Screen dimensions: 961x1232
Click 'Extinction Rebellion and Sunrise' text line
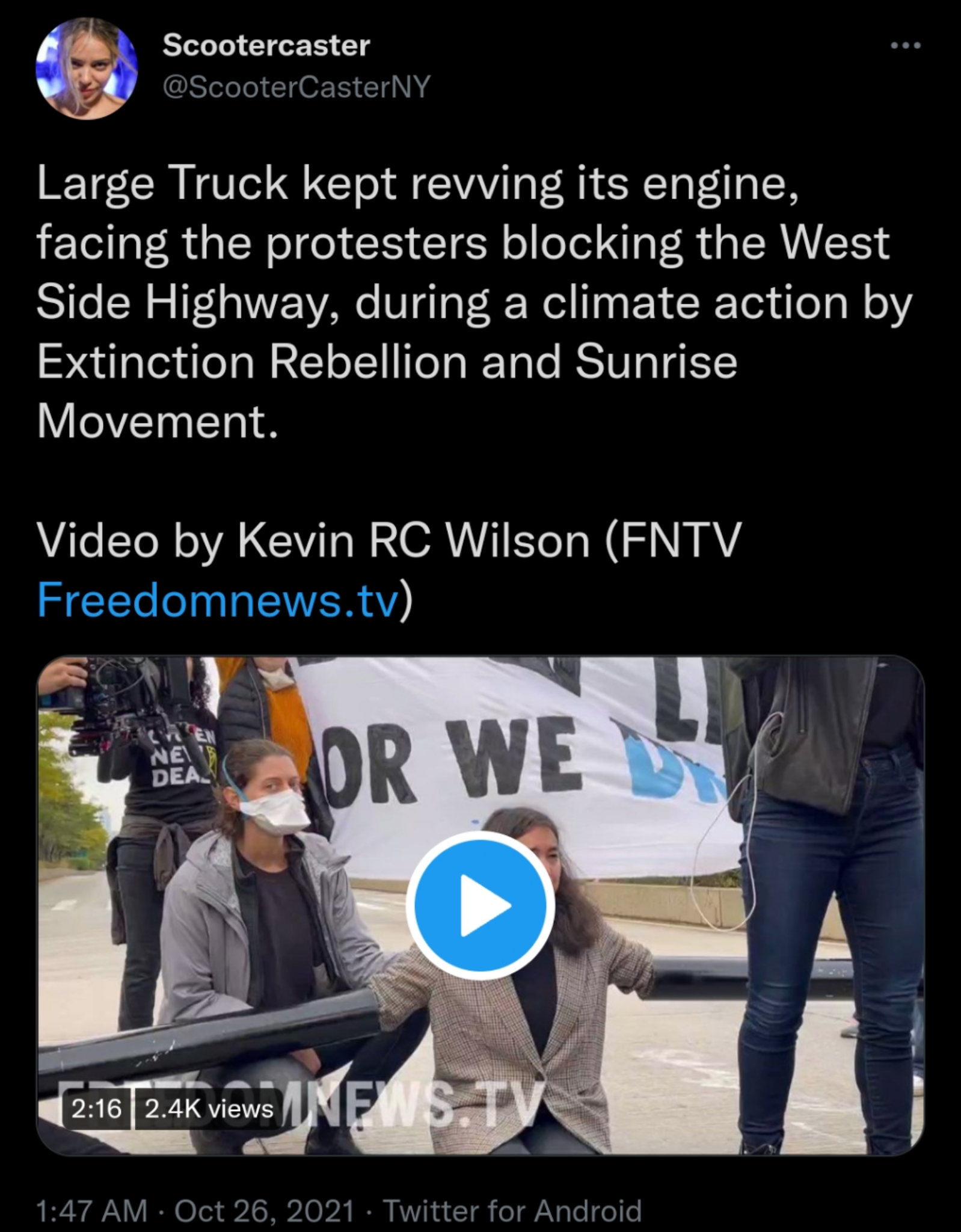click(x=387, y=362)
